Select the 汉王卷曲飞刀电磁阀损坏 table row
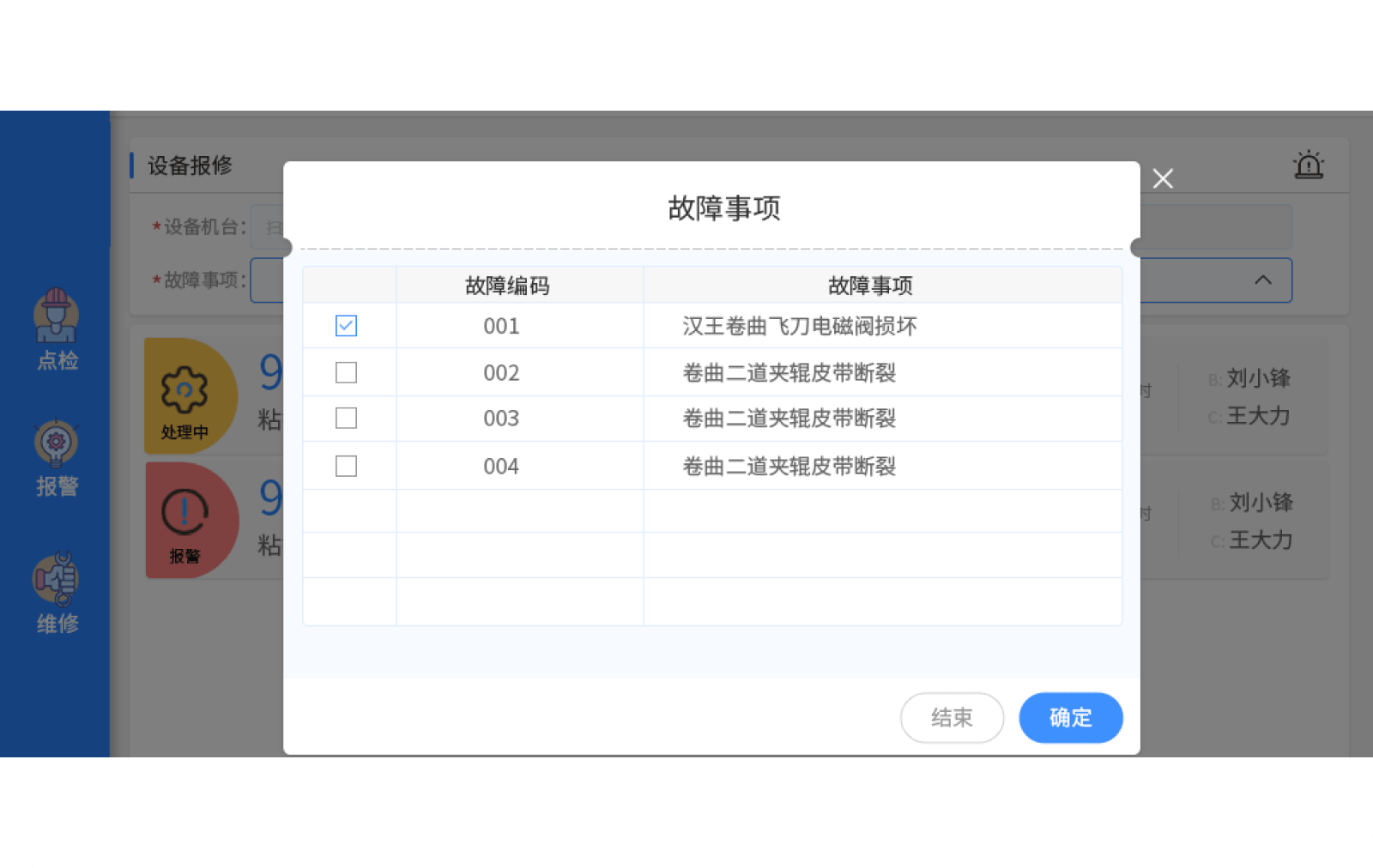1373x868 pixels. pyautogui.click(x=796, y=326)
